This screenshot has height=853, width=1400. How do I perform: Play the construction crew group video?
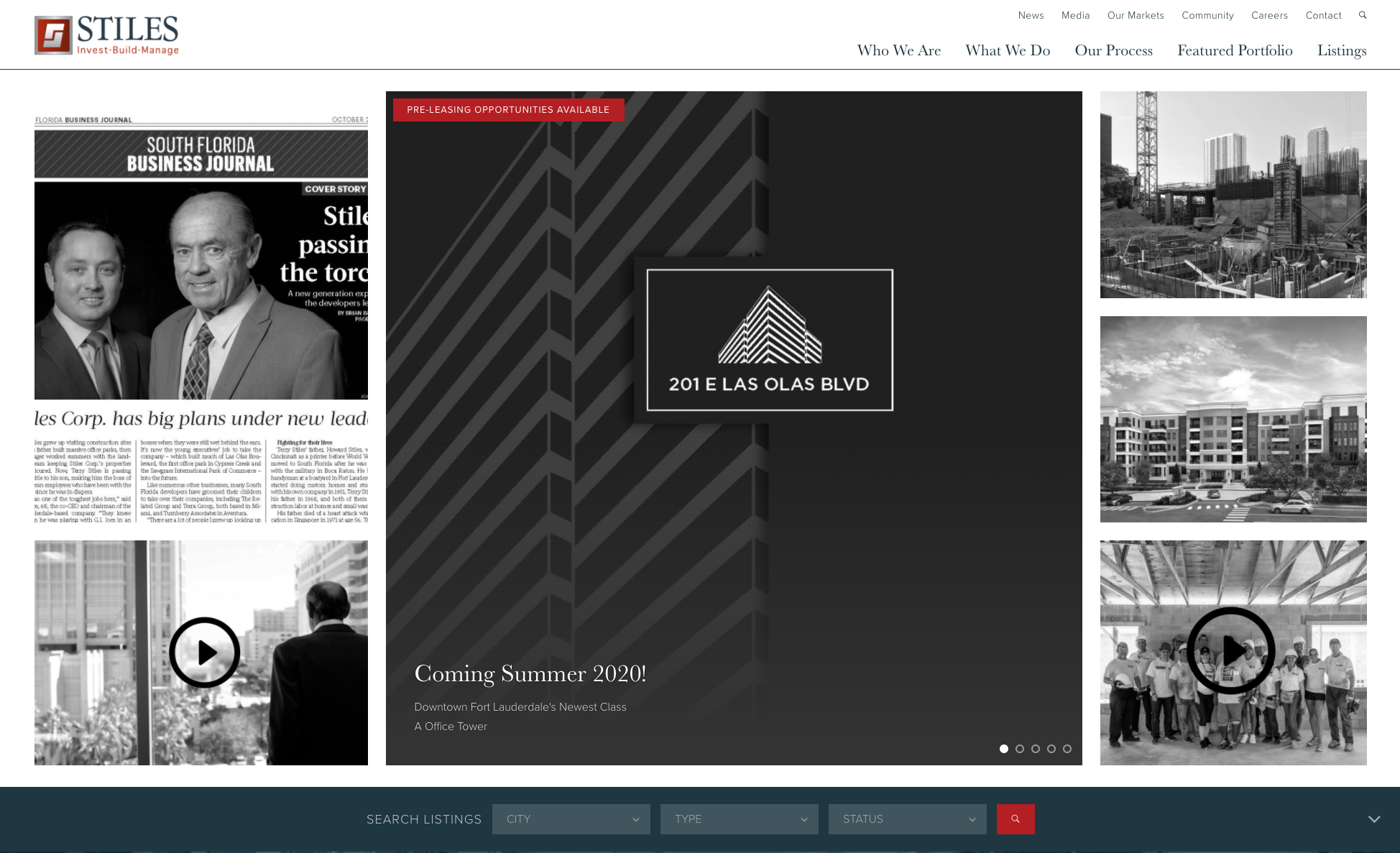[1230, 651]
